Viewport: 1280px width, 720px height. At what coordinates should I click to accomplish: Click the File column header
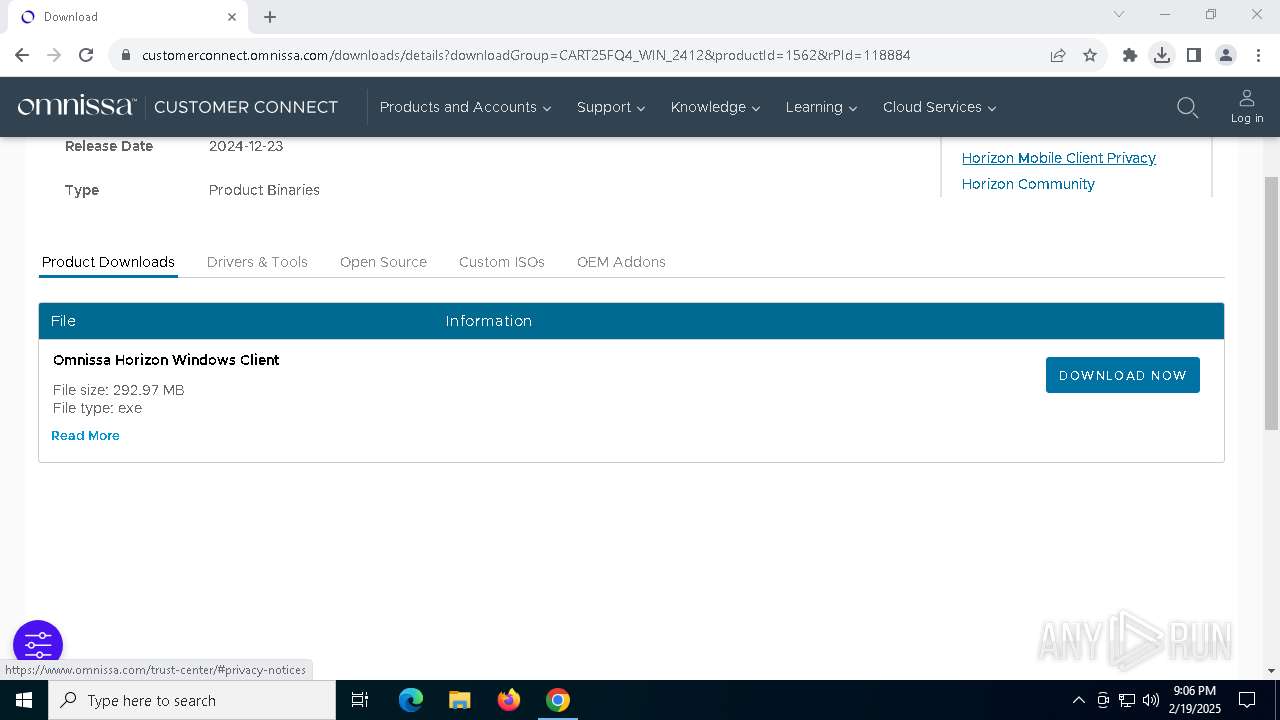tap(63, 321)
